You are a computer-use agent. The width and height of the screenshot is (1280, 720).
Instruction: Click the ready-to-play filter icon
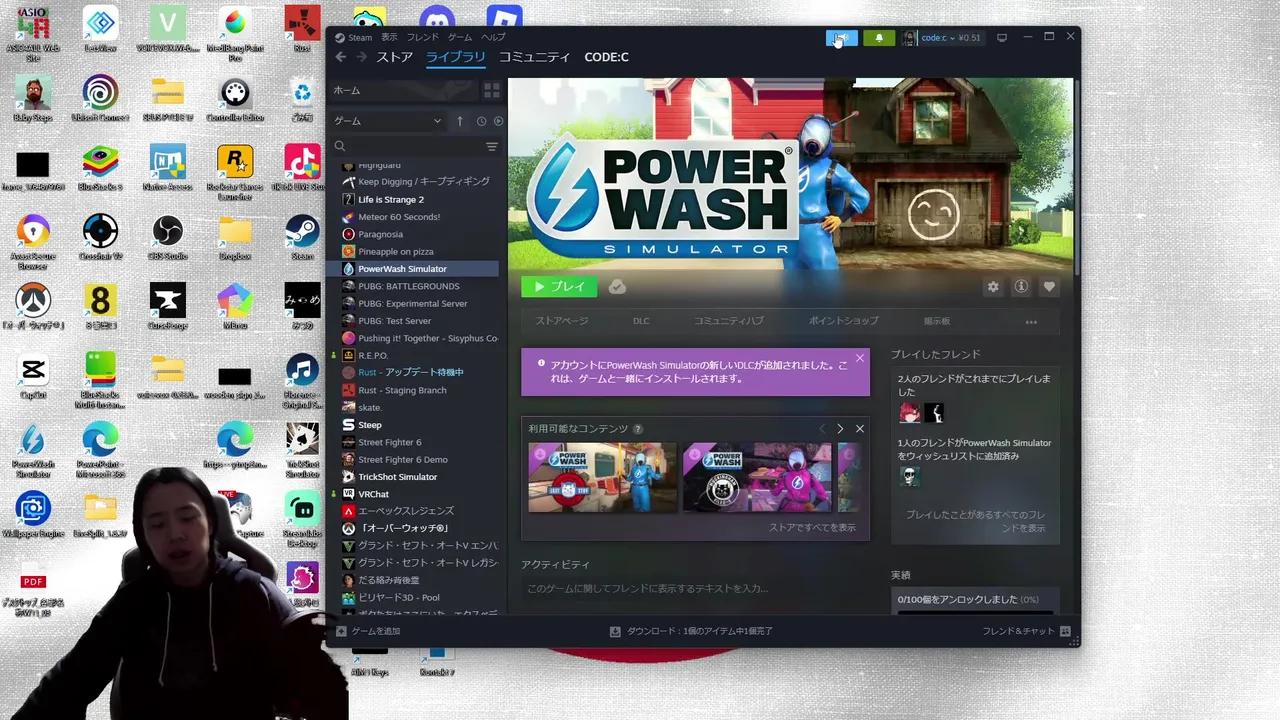498,121
